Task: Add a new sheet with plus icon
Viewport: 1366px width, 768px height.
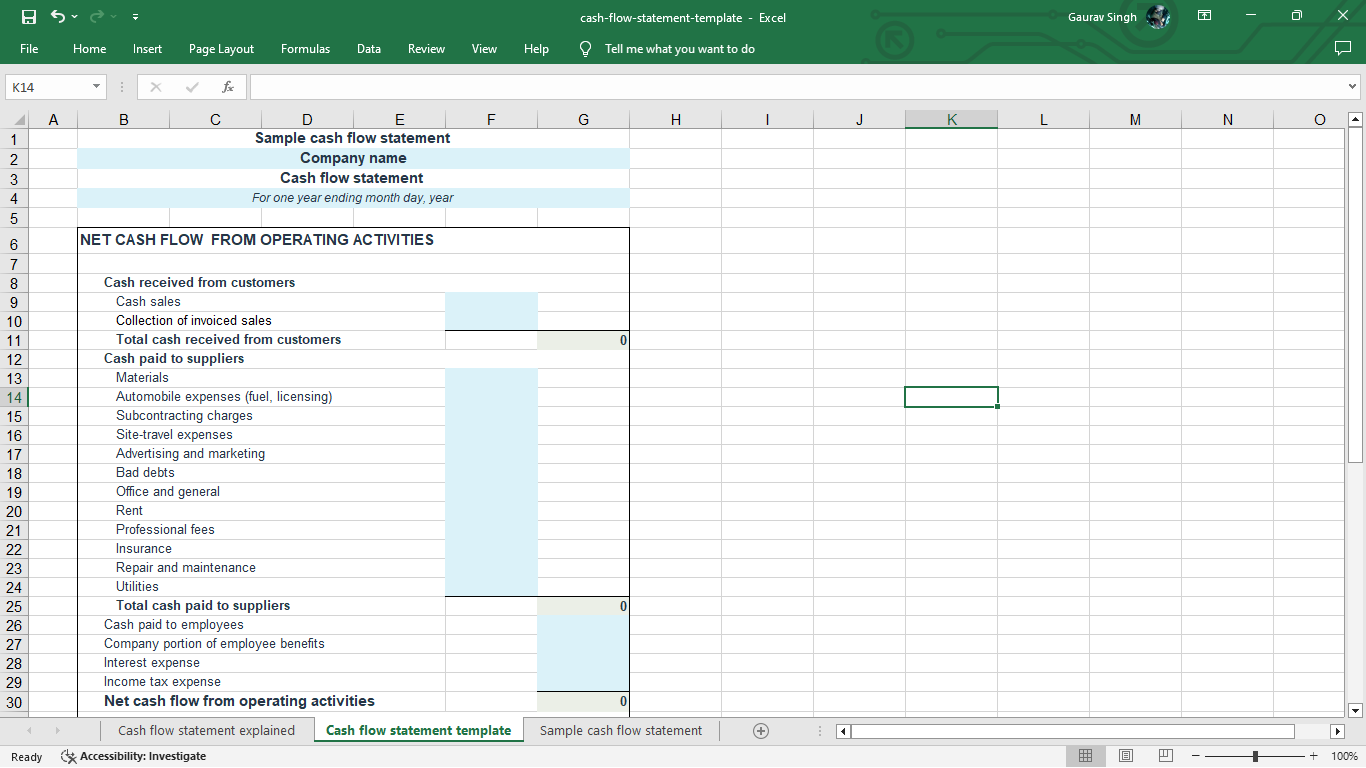Action: [x=761, y=731]
